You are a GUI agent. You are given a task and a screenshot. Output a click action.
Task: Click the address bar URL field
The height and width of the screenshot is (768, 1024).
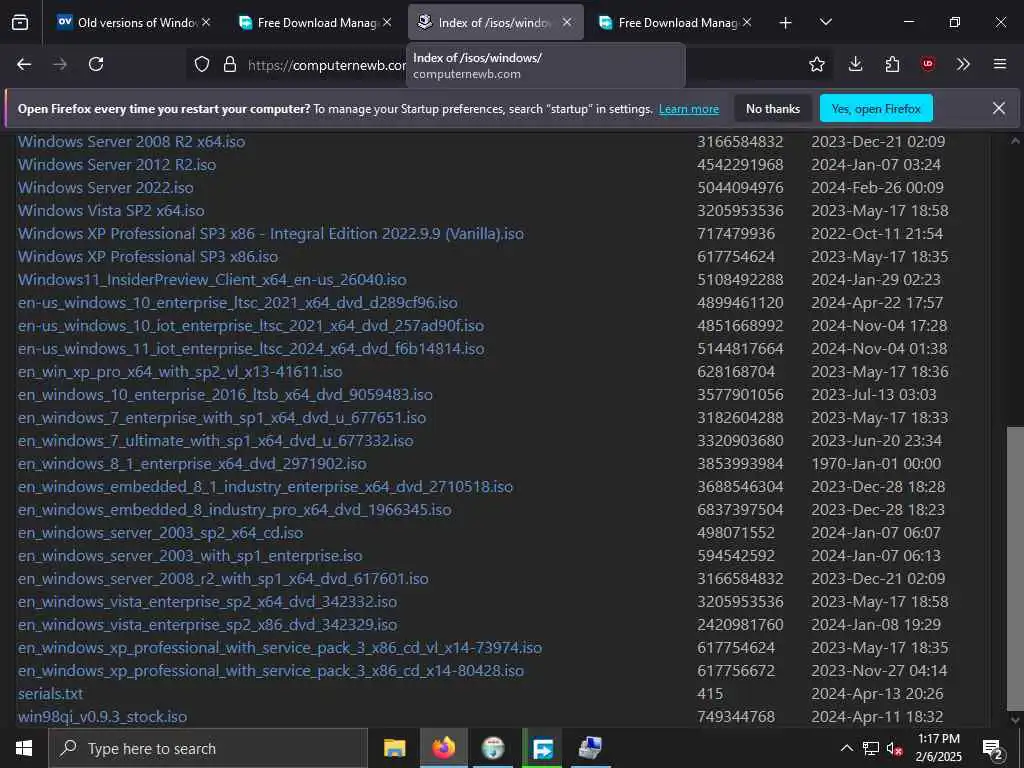pos(327,65)
